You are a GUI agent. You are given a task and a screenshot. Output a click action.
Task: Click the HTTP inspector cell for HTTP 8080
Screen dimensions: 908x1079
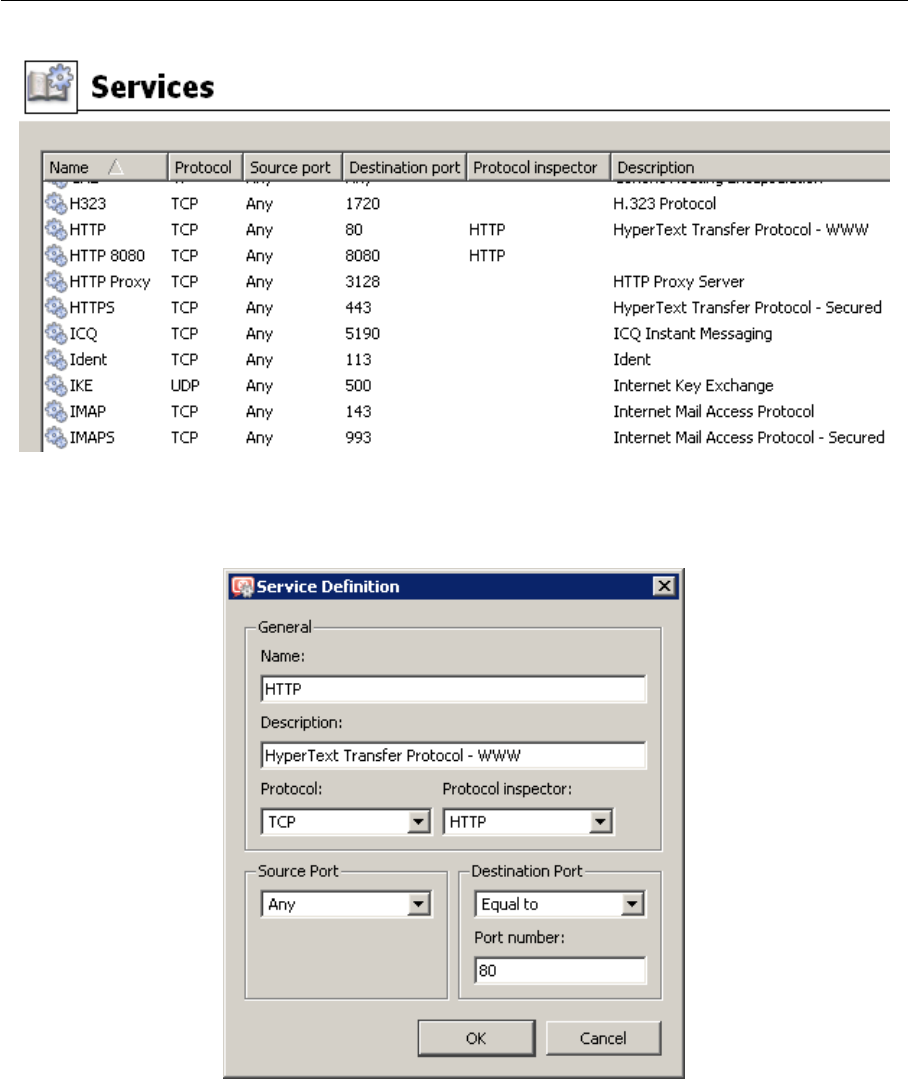tap(487, 256)
